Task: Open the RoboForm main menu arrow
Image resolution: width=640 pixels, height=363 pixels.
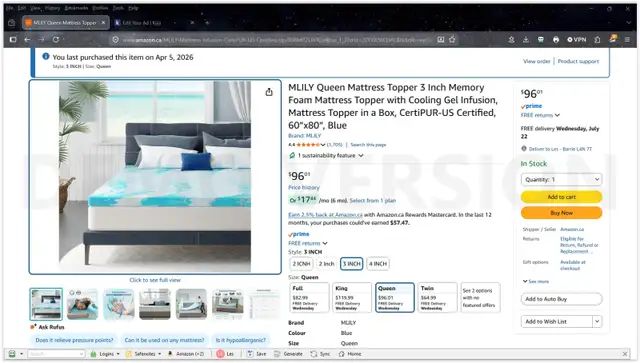Action: 21,354
